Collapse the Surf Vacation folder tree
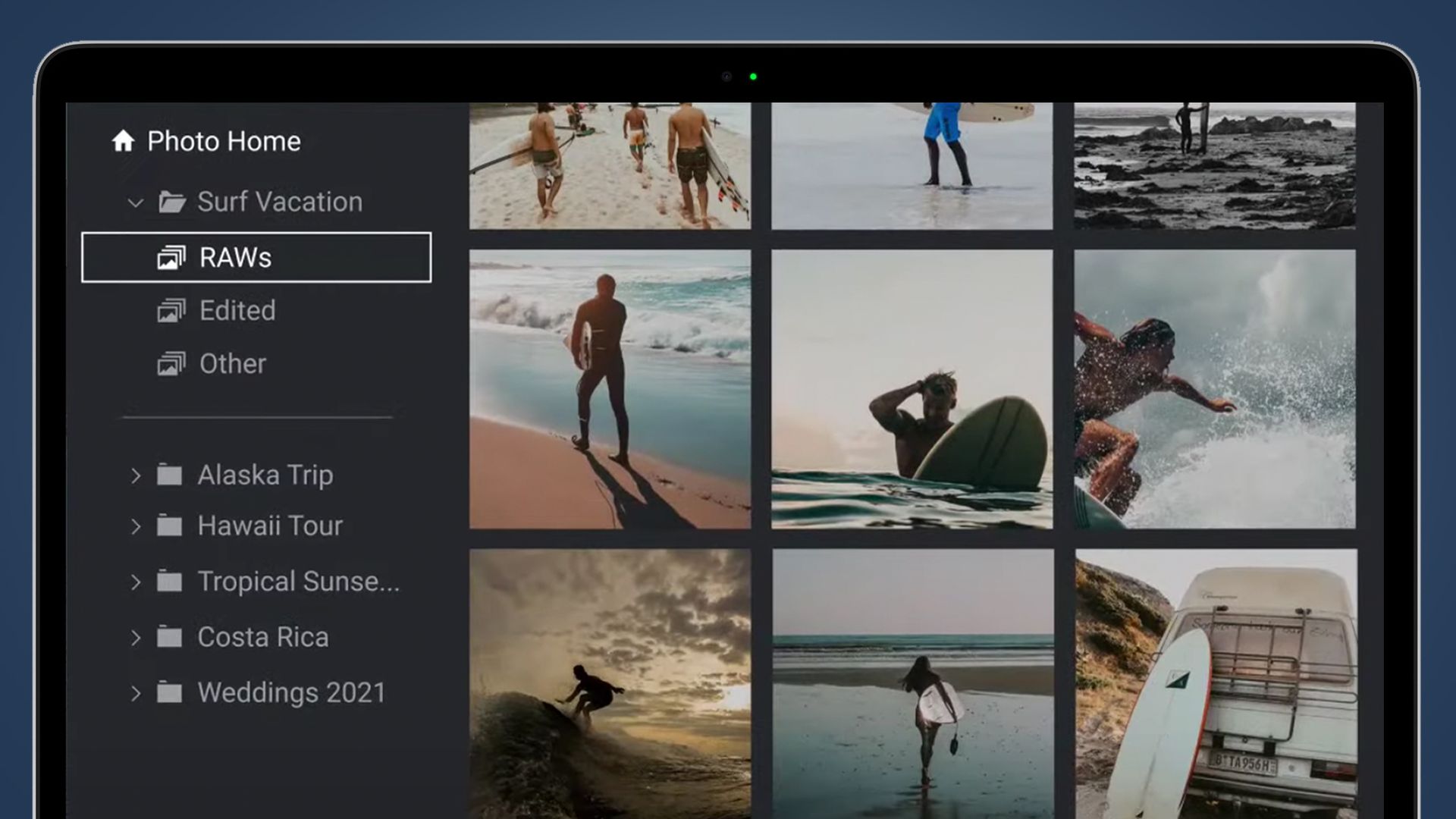Image resolution: width=1456 pixels, height=819 pixels. pos(135,202)
